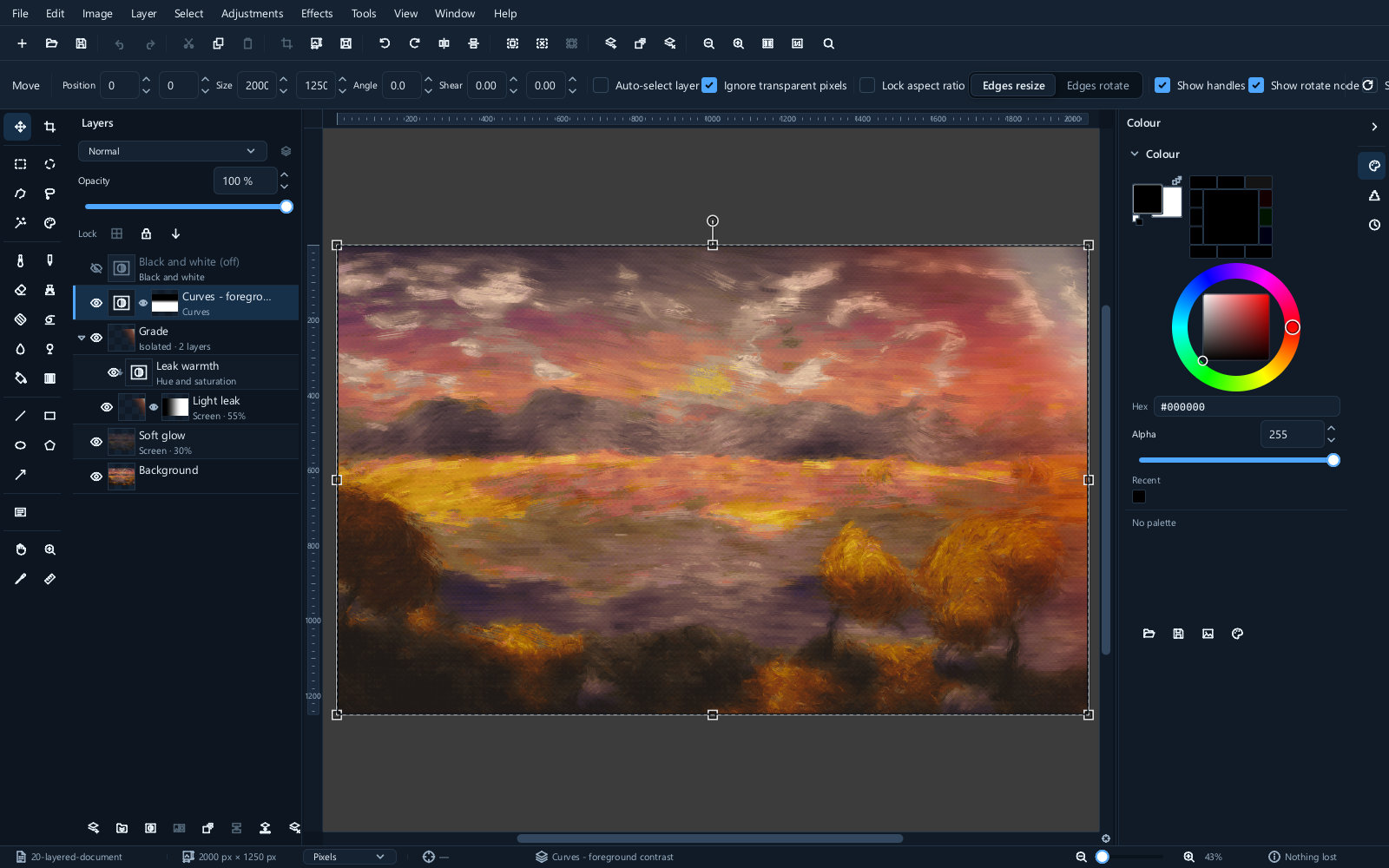Viewport: 1389px width, 868px height.
Task: Enable Lock aspect ratio checkbox
Action: (x=867, y=85)
